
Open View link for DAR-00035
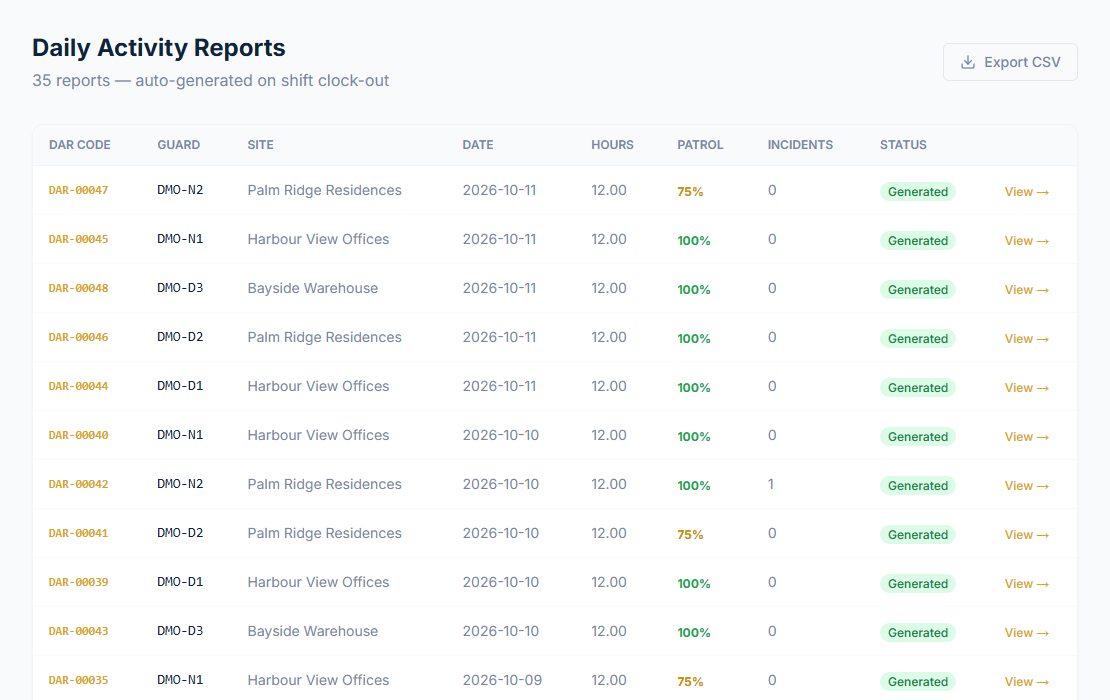[x=1026, y=682]
